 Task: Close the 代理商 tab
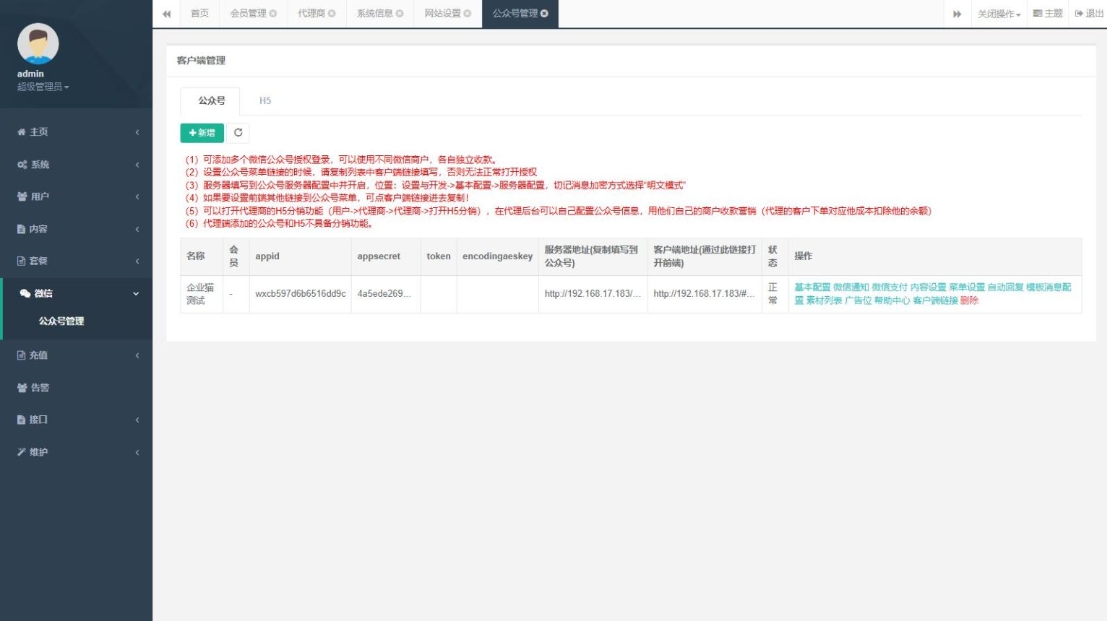[332, 13]
